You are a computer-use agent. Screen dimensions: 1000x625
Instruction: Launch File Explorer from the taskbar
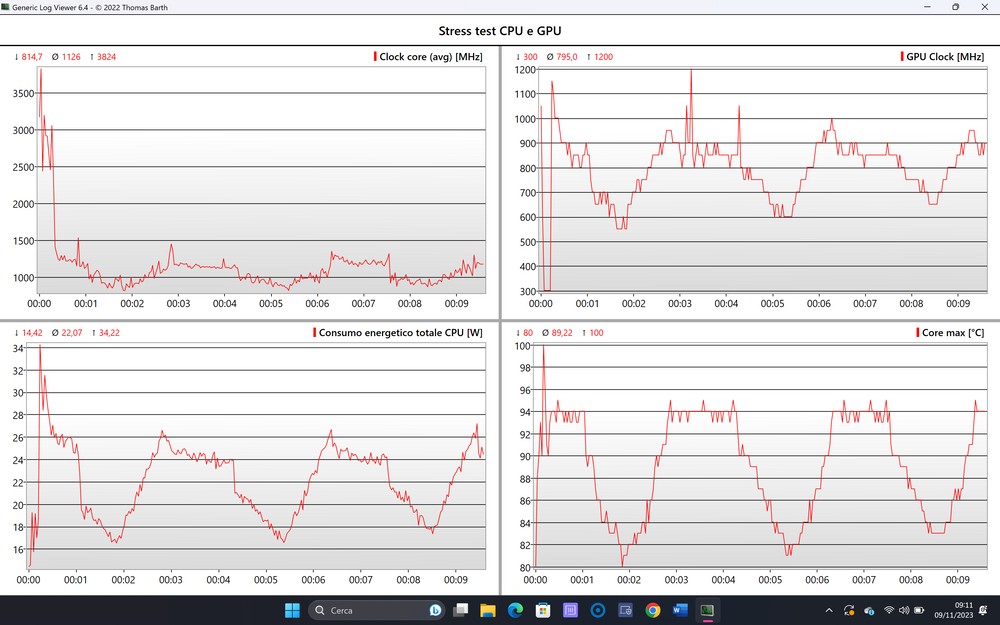point(488,610)
